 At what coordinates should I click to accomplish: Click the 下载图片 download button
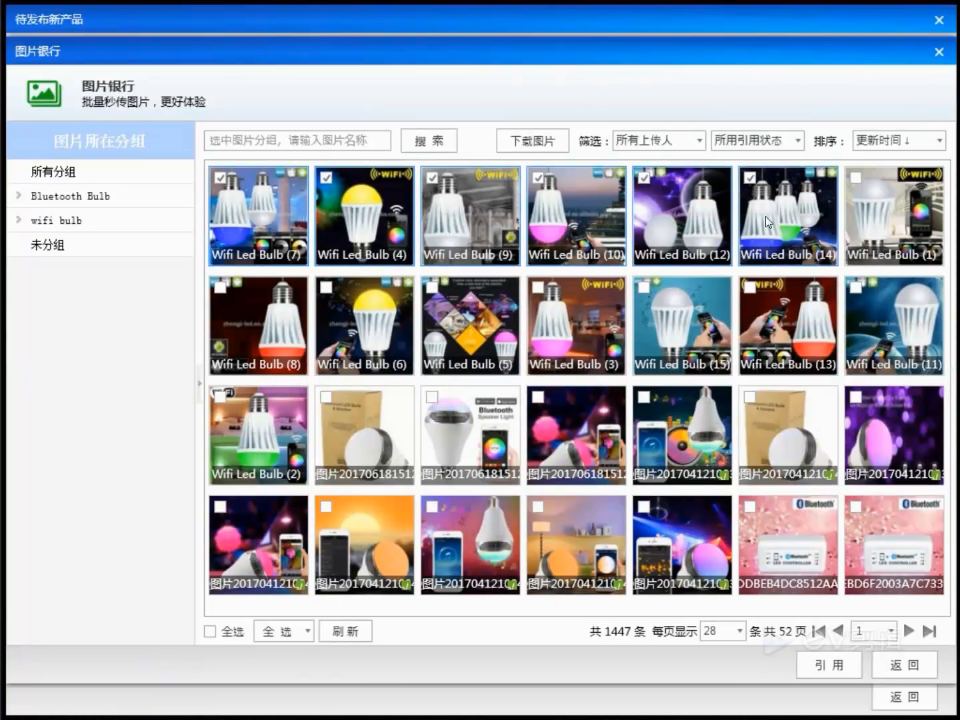533,141
